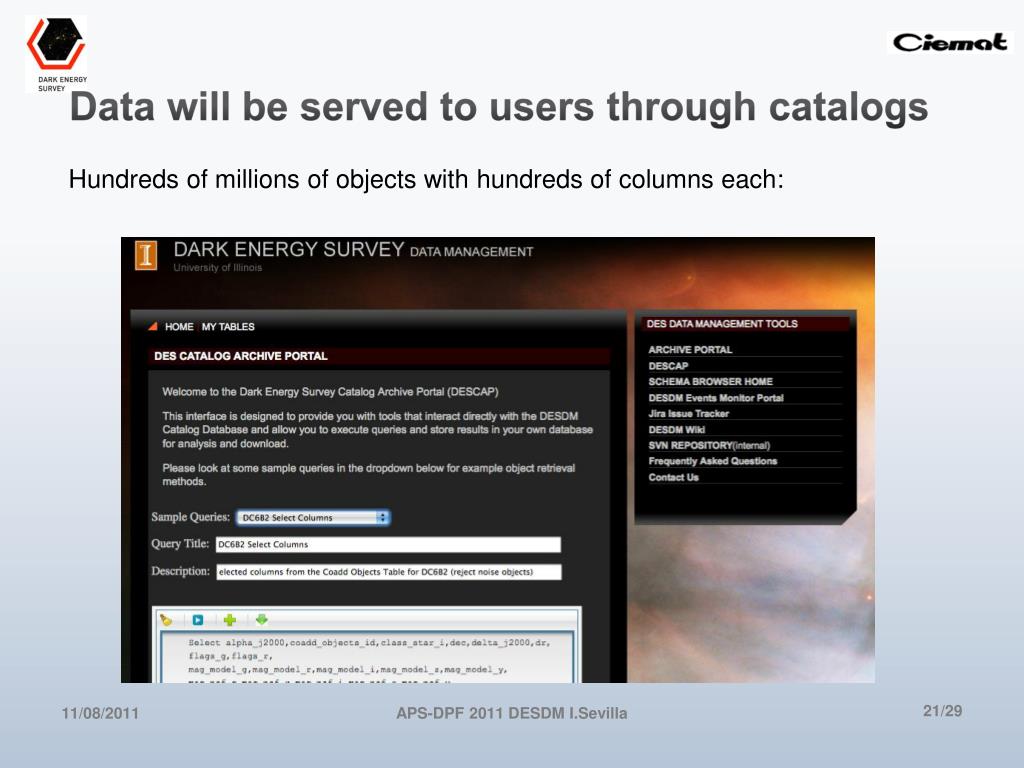This screenshot has width=1024, height=768.
Task: Open the MY TABLES menu item
Action: pyautogui.click(x=228, y=327)
